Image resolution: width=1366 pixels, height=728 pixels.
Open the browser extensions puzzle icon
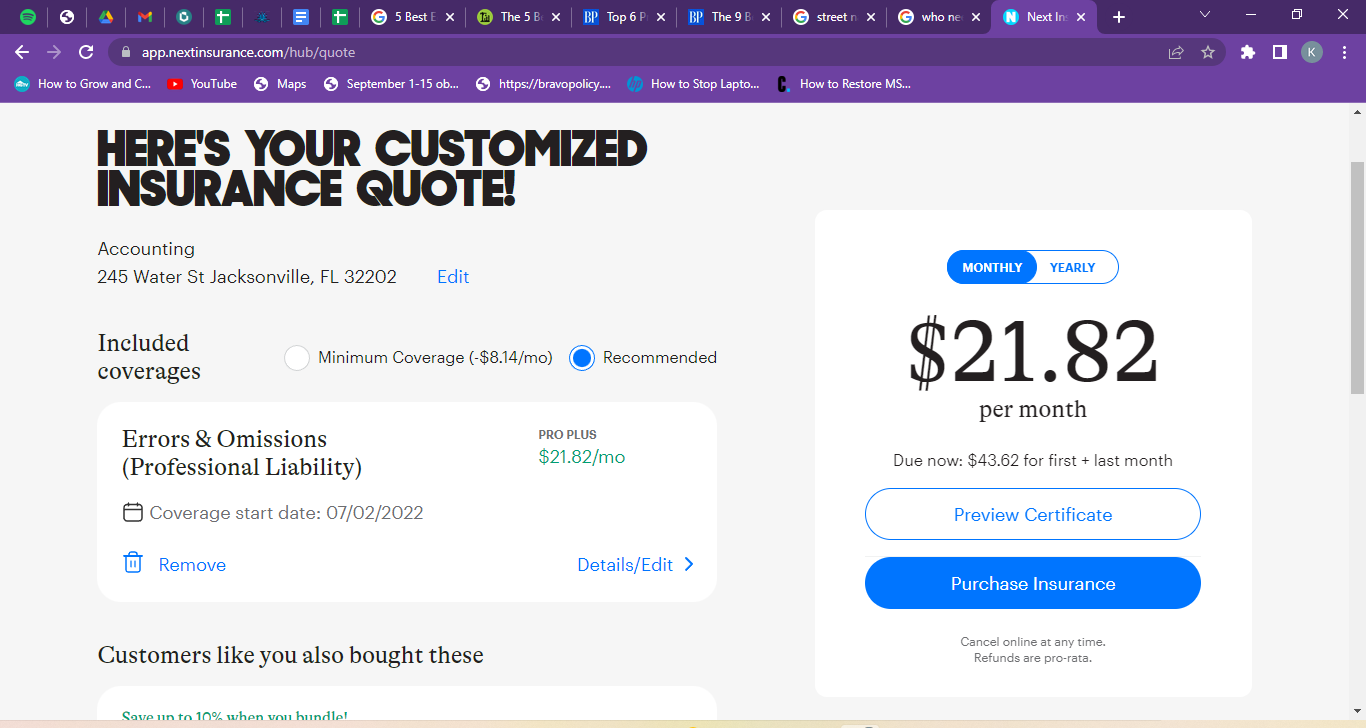click(1248, 52)
